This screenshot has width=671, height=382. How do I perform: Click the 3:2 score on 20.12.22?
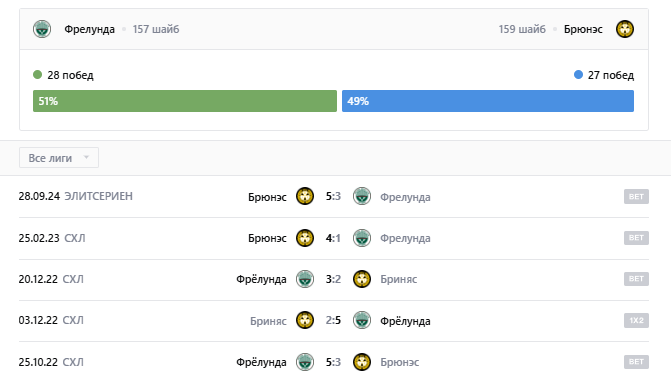(333, 279)
